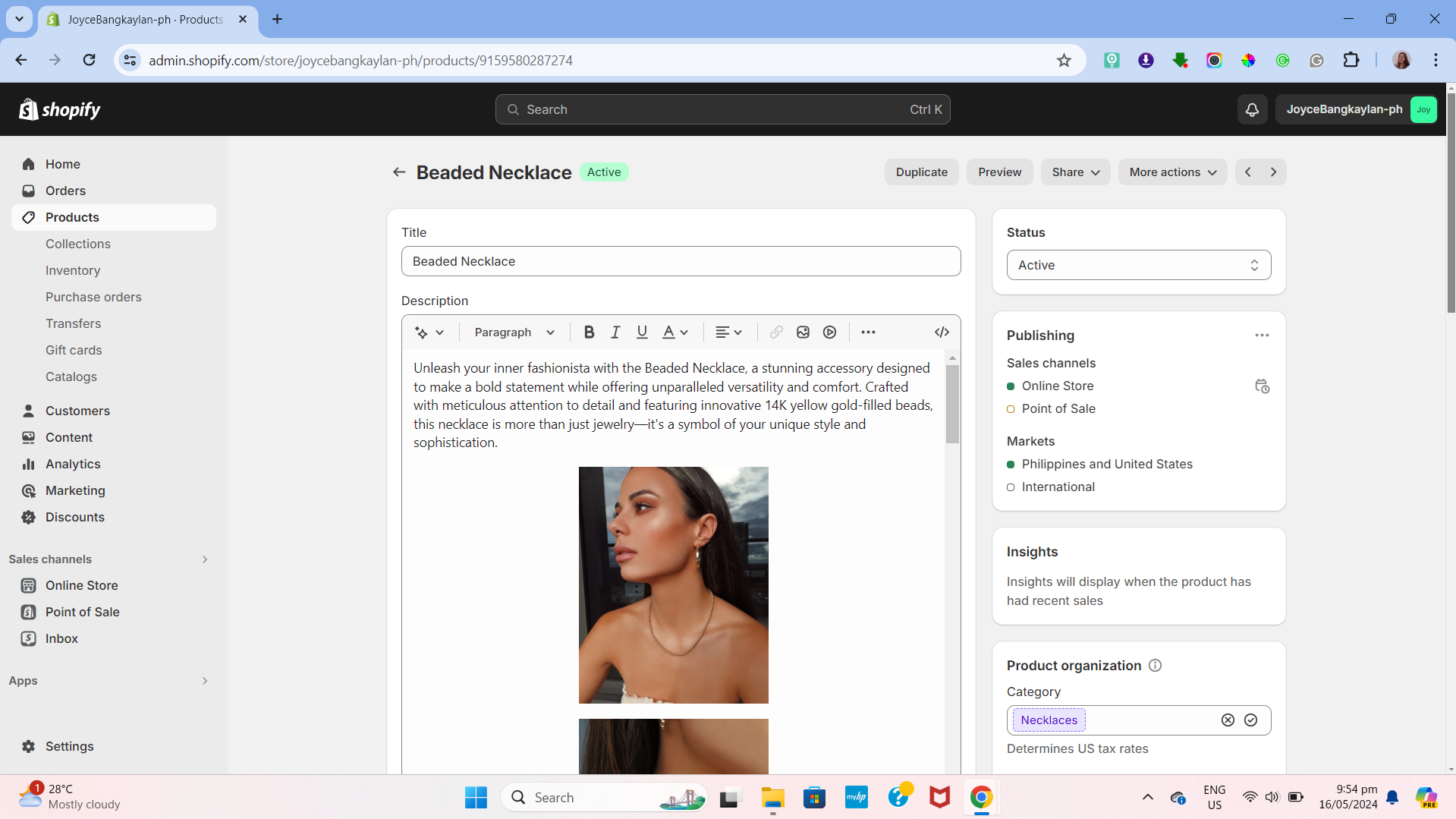Confirm the Necklaces category suggestion

tap(1250, 720)
